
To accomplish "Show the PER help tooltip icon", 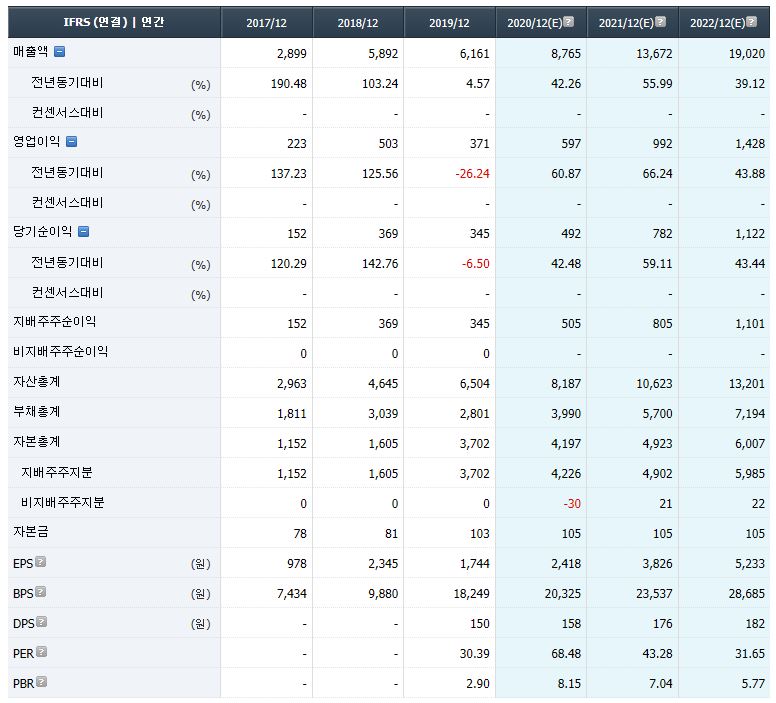I will 42,652.
